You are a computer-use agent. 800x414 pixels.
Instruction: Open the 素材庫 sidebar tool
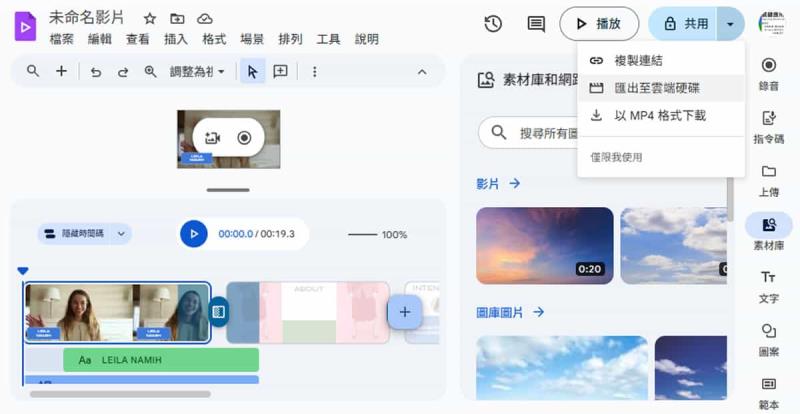tap(768, 233)
